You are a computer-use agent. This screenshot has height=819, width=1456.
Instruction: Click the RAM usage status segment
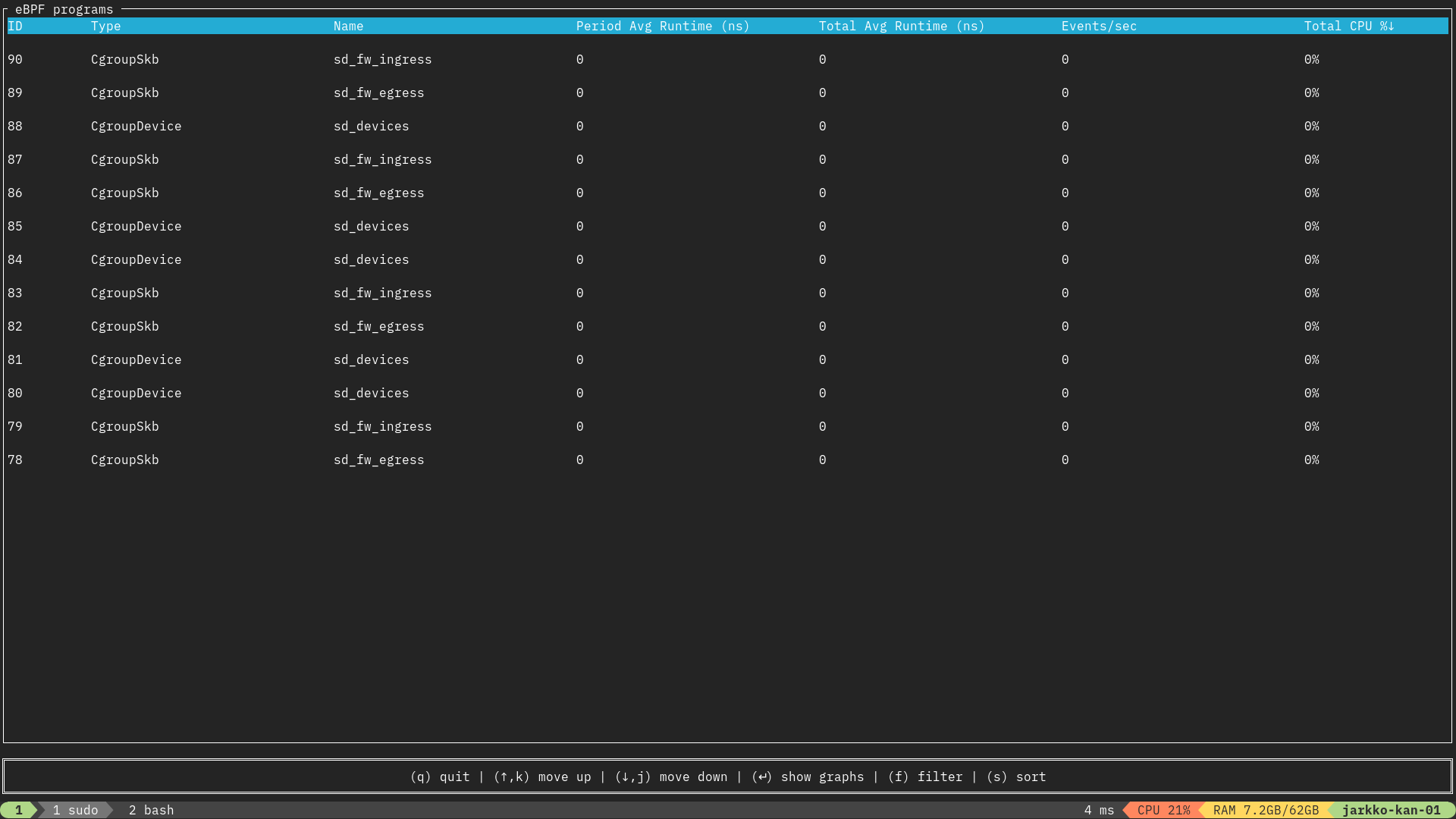point(1266,810)
